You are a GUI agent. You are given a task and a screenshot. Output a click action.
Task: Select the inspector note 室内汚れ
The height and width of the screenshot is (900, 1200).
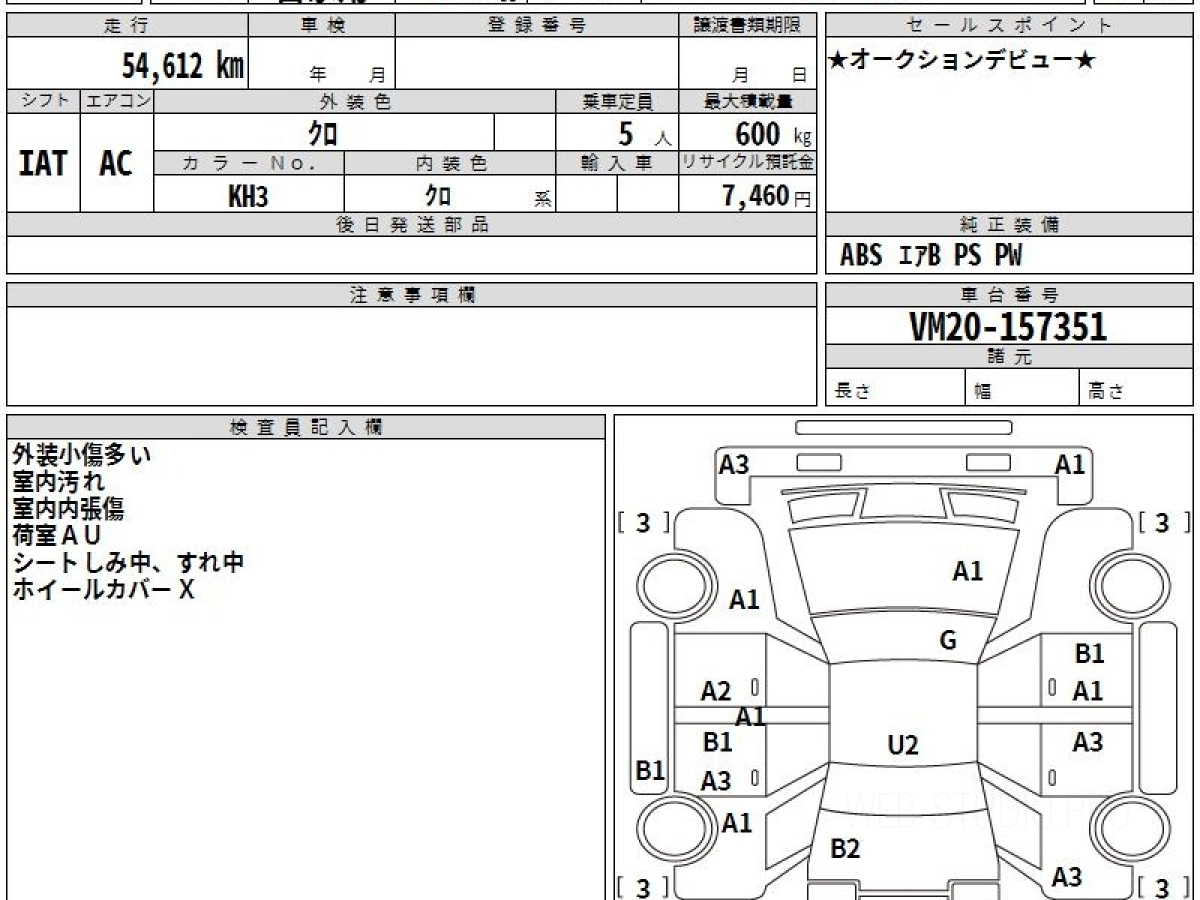click(x=59, y=482)
